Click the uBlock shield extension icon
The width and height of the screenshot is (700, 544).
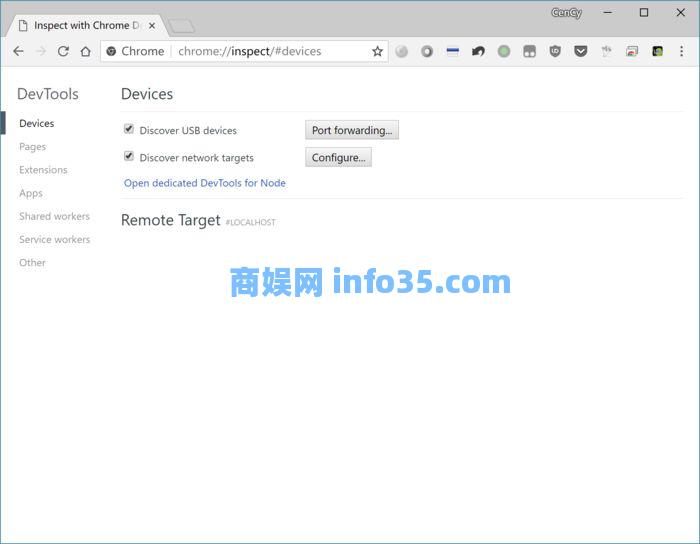tap(555, 51)
